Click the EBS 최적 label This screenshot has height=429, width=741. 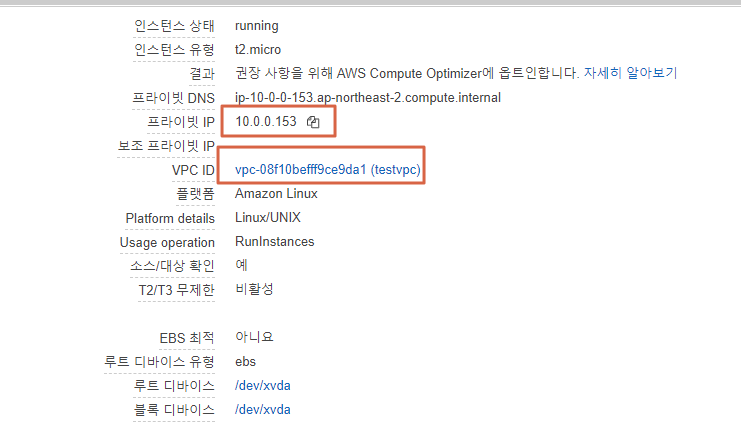pos(187,338)
